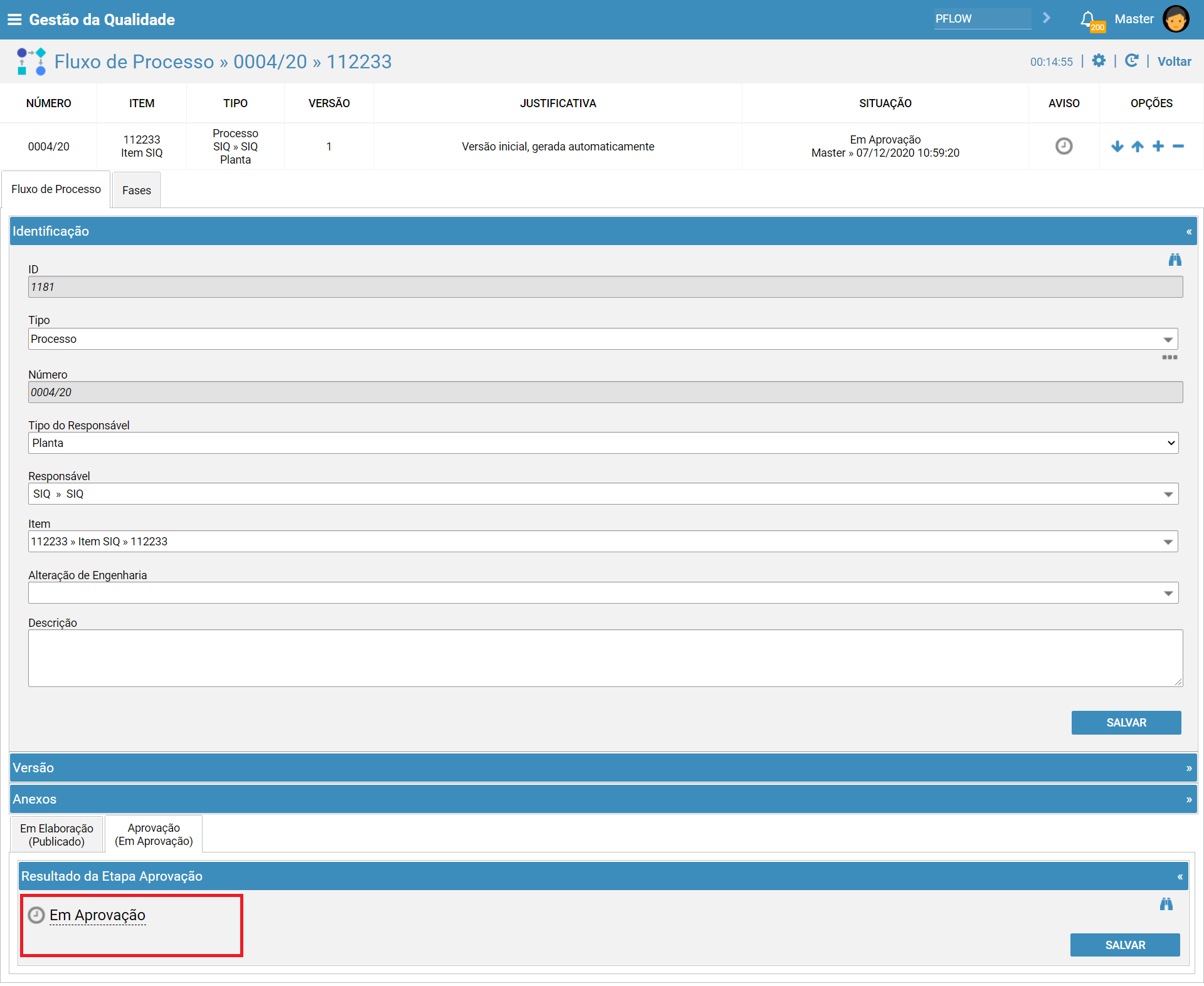
Task: Click the 'Processo SIQ » SIQ Planta' cell
Action: click(235, 147)
